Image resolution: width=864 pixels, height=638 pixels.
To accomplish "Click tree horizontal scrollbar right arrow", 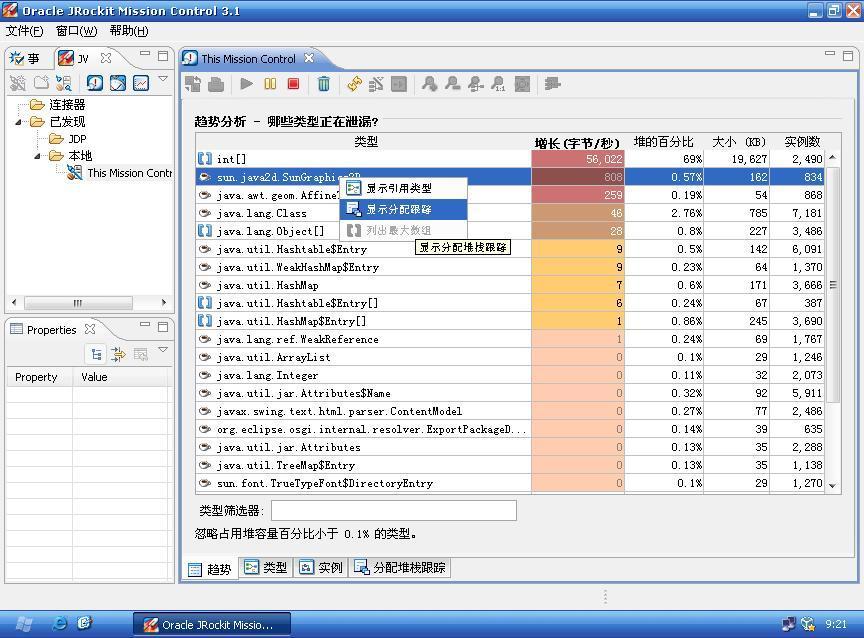I will click(163, 302).
